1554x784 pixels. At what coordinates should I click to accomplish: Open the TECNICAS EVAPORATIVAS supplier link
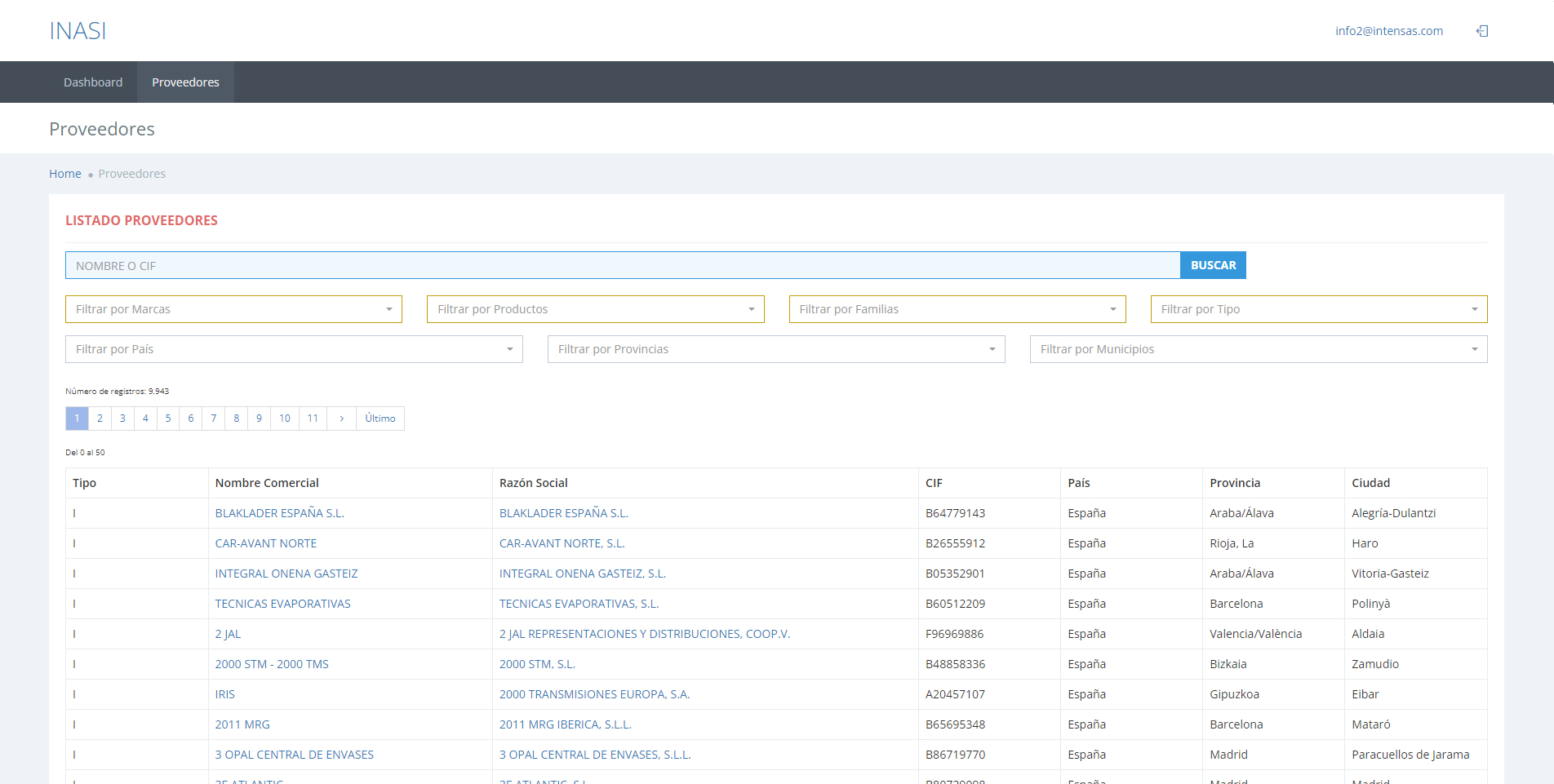click(x=282, y=604)
